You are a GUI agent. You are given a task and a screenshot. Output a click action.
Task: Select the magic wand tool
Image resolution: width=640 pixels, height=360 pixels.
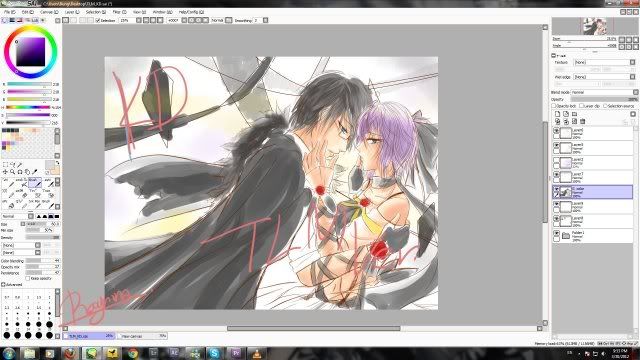tap(20, 164)
